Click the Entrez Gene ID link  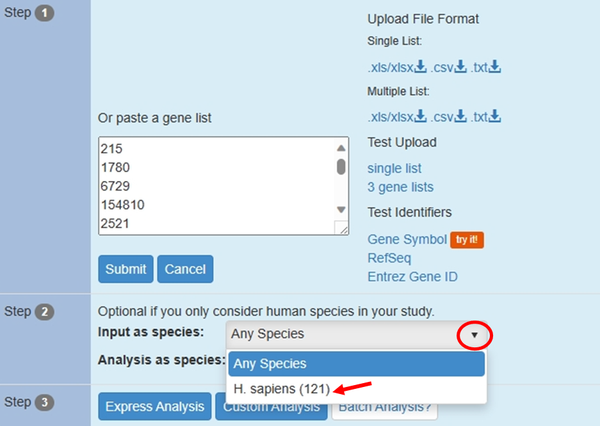tap(412, 276)
